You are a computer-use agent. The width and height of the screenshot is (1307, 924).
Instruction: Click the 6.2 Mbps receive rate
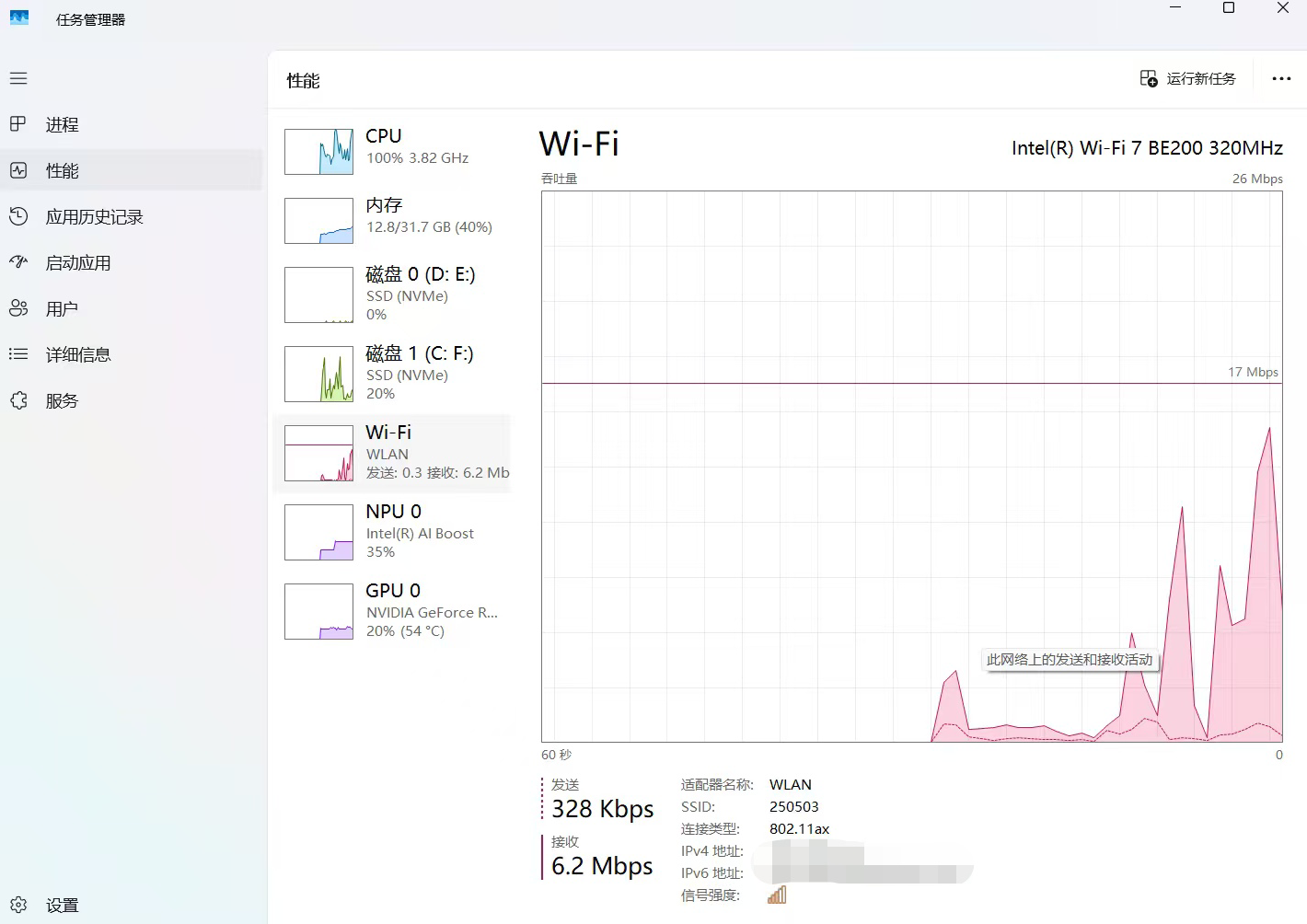click(x=602, y=866)
